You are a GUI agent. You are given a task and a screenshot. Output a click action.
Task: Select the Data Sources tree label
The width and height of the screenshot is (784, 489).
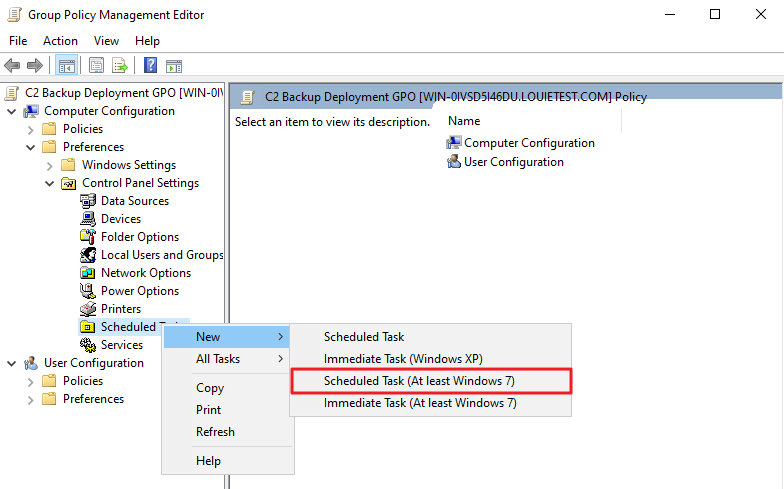tap(135, 201)
